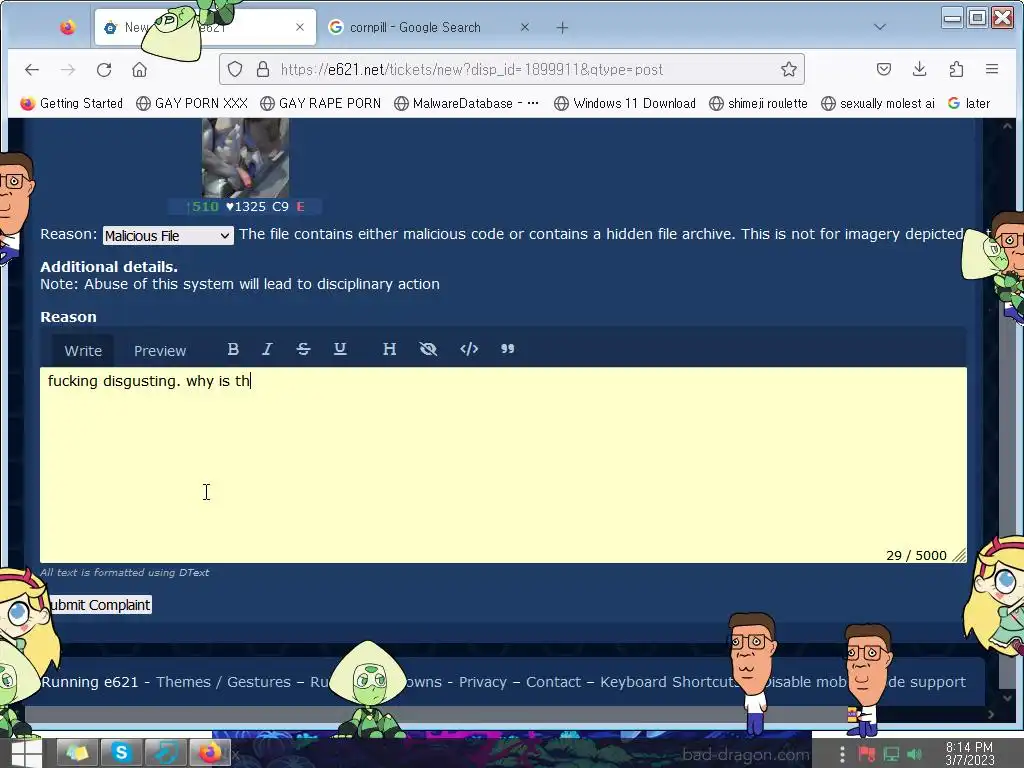Click inside the complaint reason text area
The image size is (1024, 768).
[503, 465]
